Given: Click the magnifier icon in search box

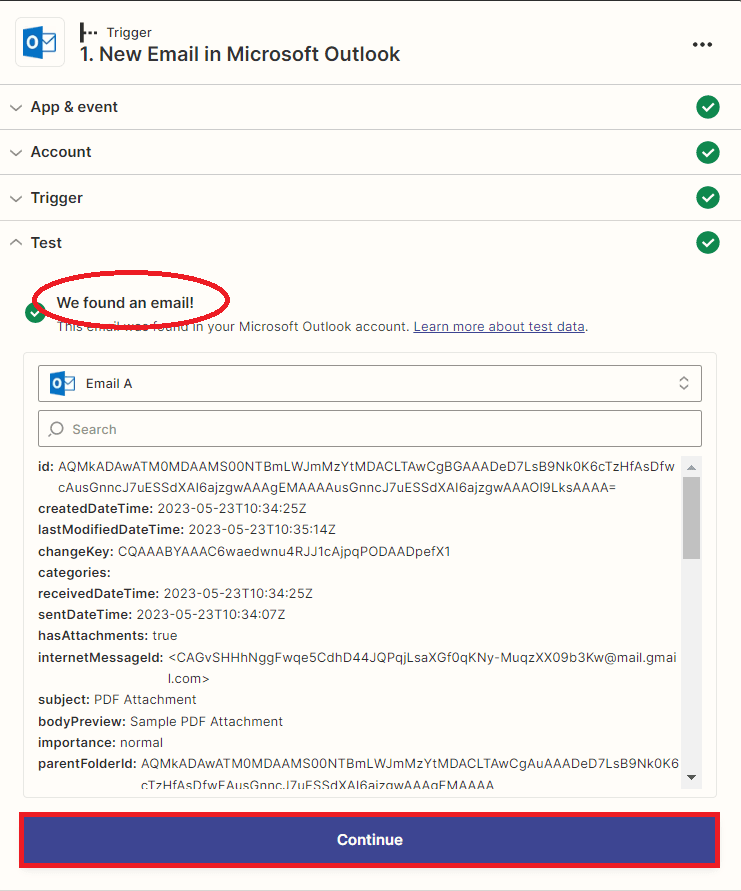Looking at the screenshot, I should (x=57, y=429).
